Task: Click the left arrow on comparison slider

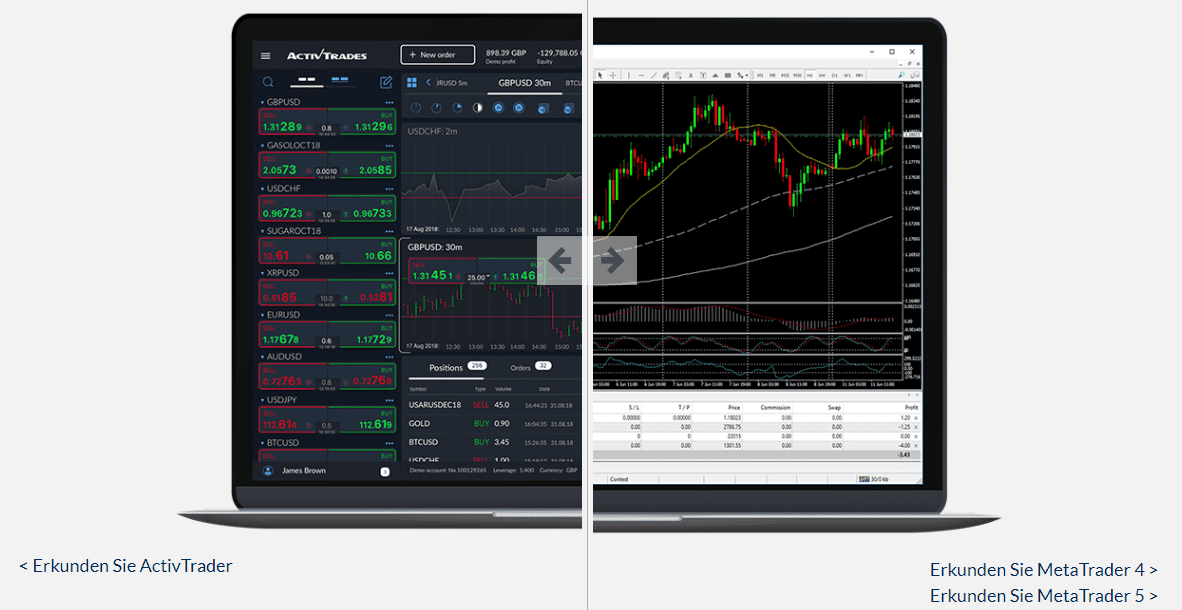Action: tap(559, 261)
